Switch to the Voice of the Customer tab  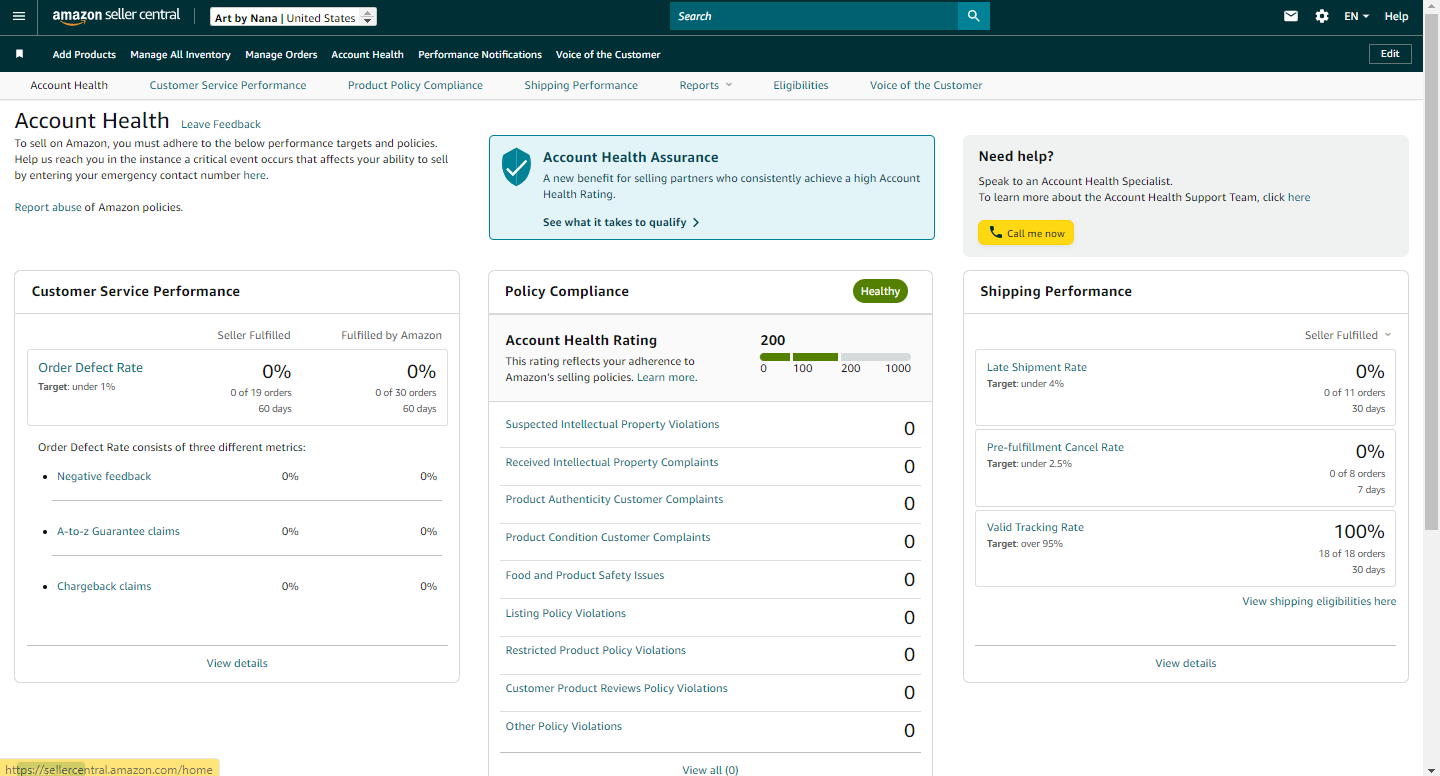[x=926, y=85]
